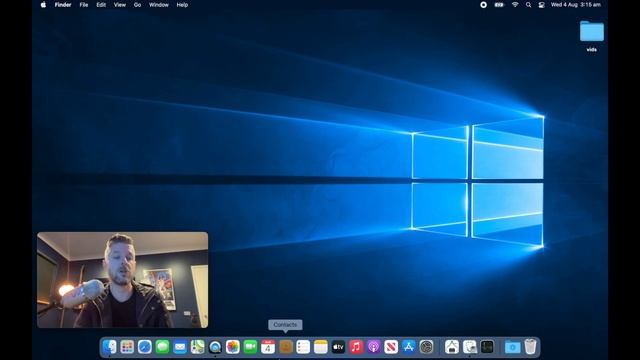Open the vids folder on desktop
This screenshot has height=360, width=640.
click(592, 36)
